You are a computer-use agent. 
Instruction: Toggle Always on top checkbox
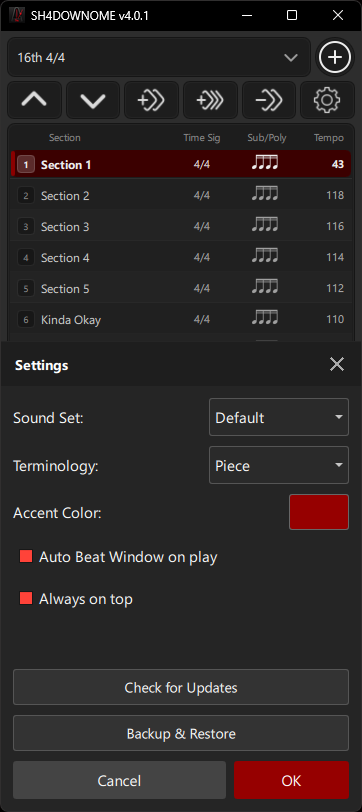pyautogui.click(x=26, y=599)
